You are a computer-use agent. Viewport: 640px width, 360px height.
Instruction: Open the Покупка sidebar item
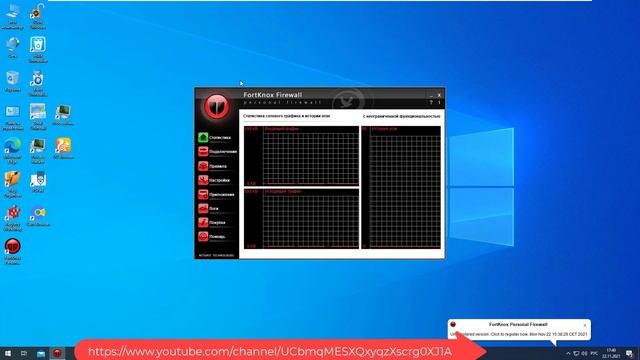point(212,222)
